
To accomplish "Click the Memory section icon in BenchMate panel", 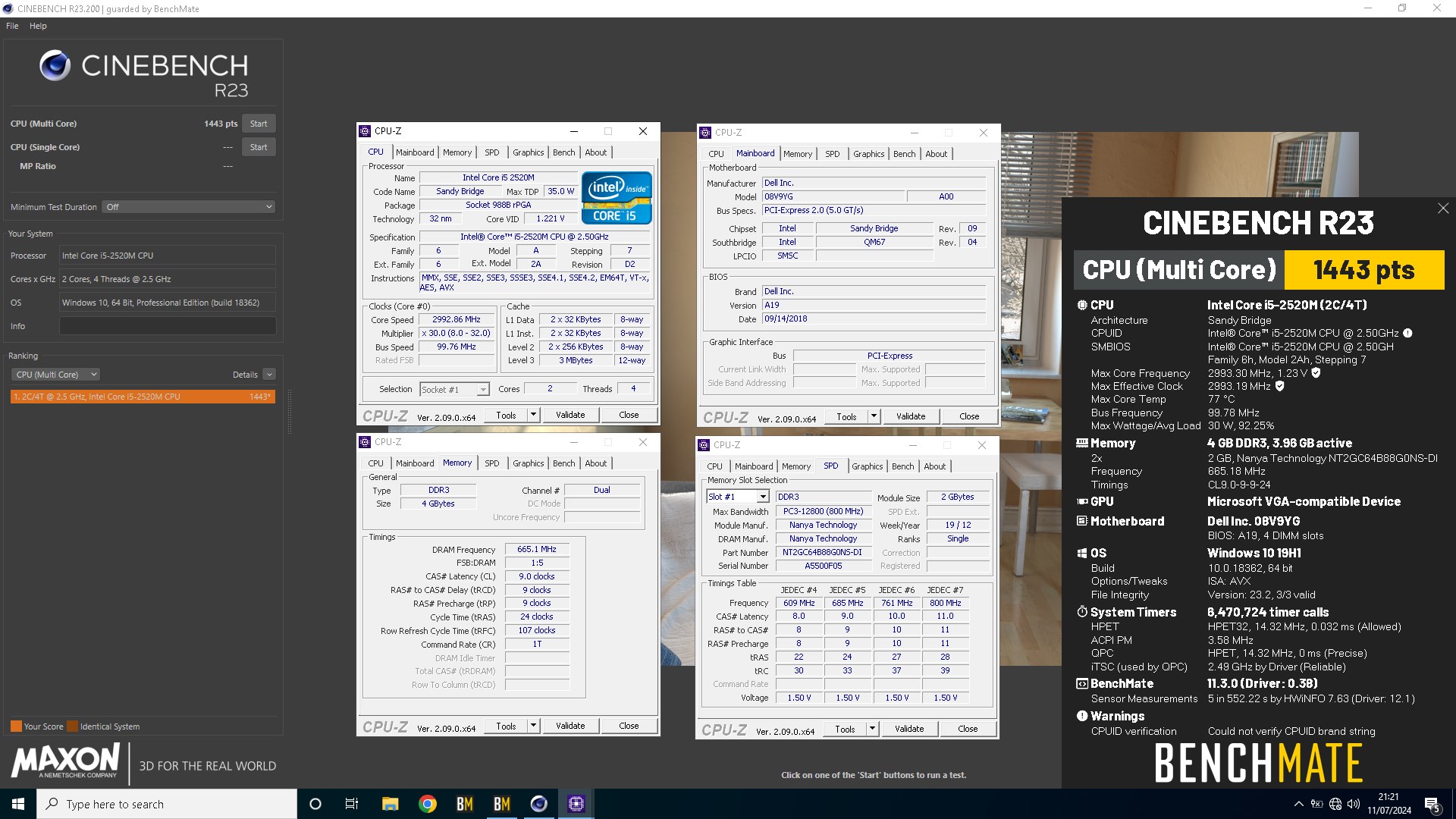I will click(1082, 443).
